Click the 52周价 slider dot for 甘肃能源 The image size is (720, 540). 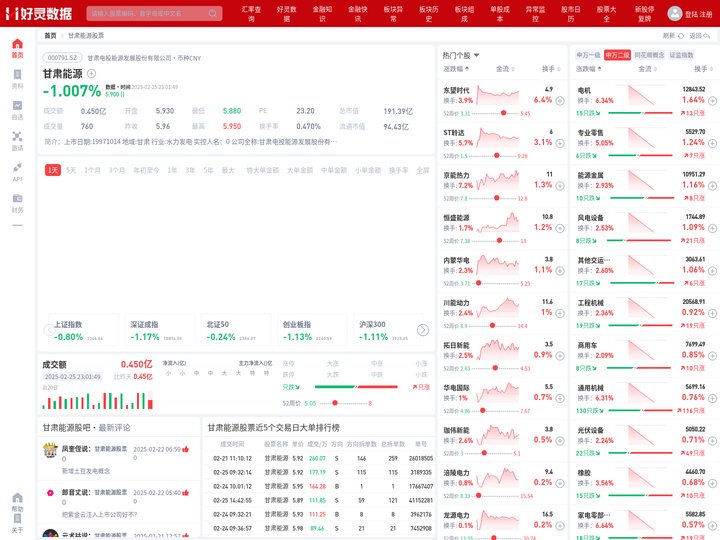[335, 403]
